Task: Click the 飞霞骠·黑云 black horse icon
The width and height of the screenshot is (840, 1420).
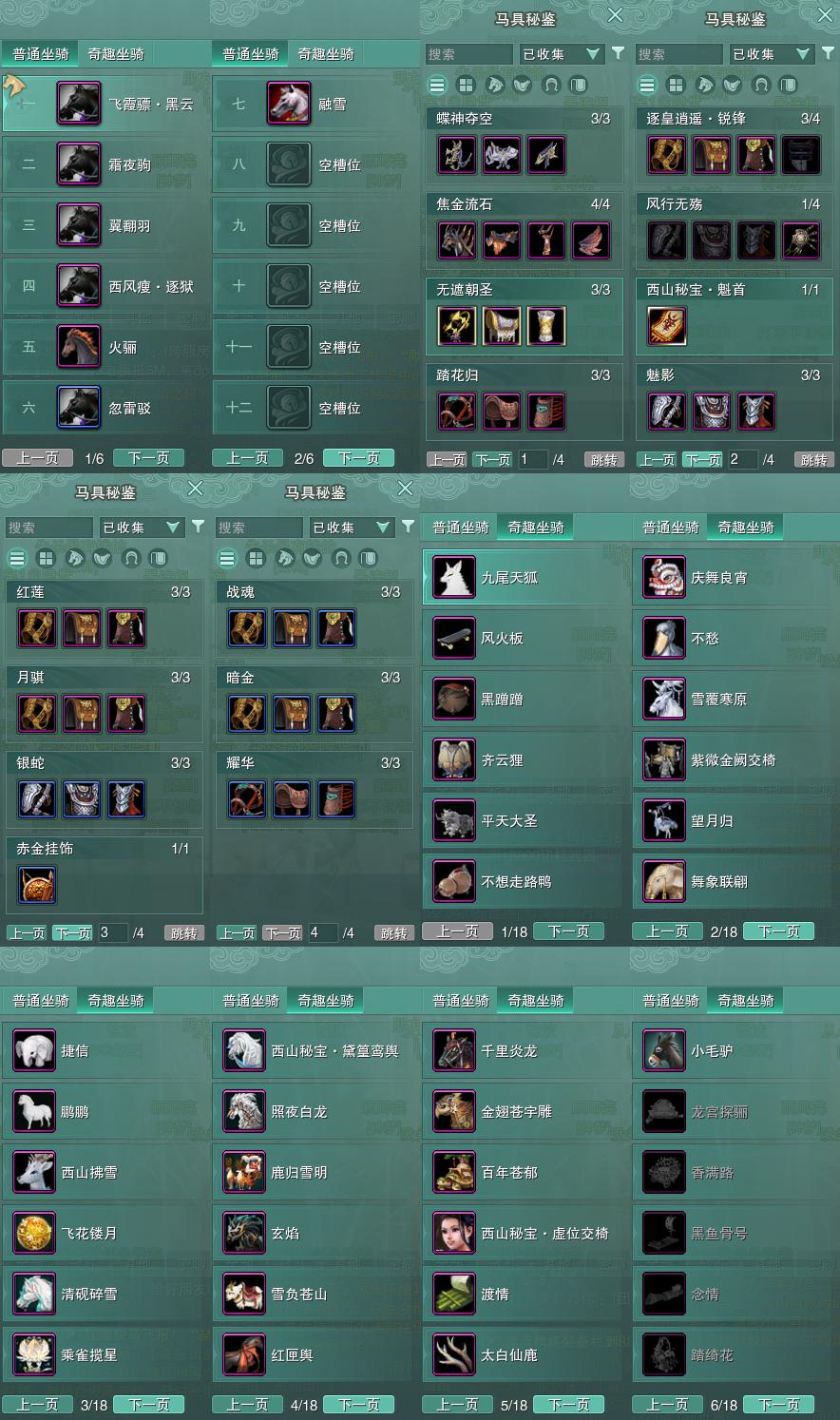Action: [x=79, y=104]
